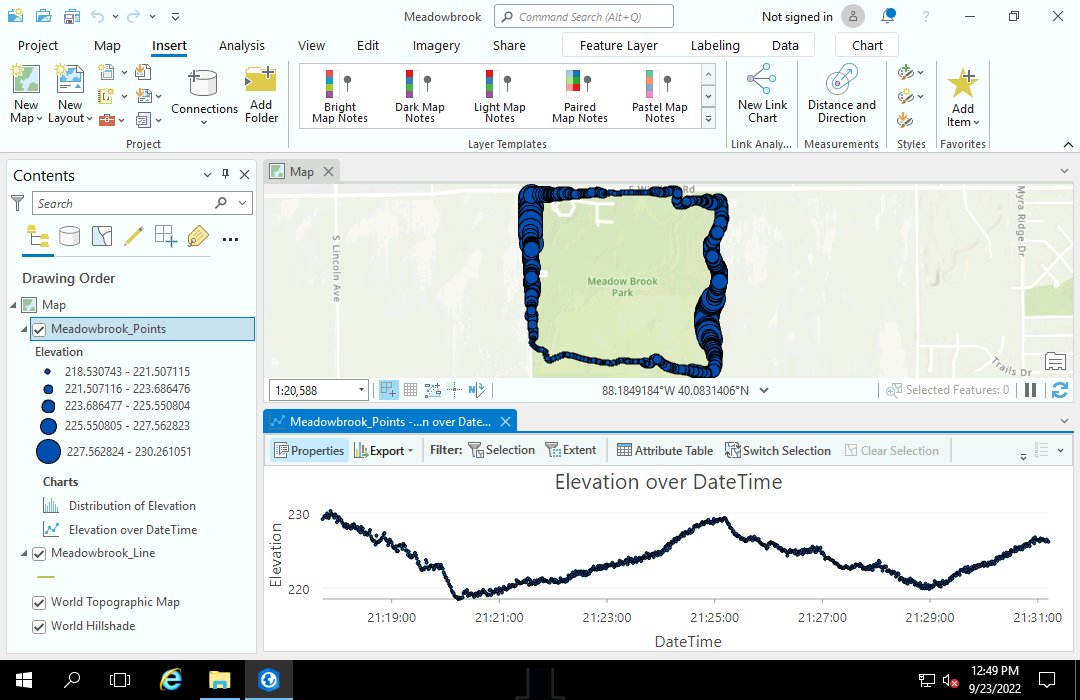The height and width of the screenshot is (700, 1080).
Task: Open the coordinates display dropdown
Action: coord(764,390)
